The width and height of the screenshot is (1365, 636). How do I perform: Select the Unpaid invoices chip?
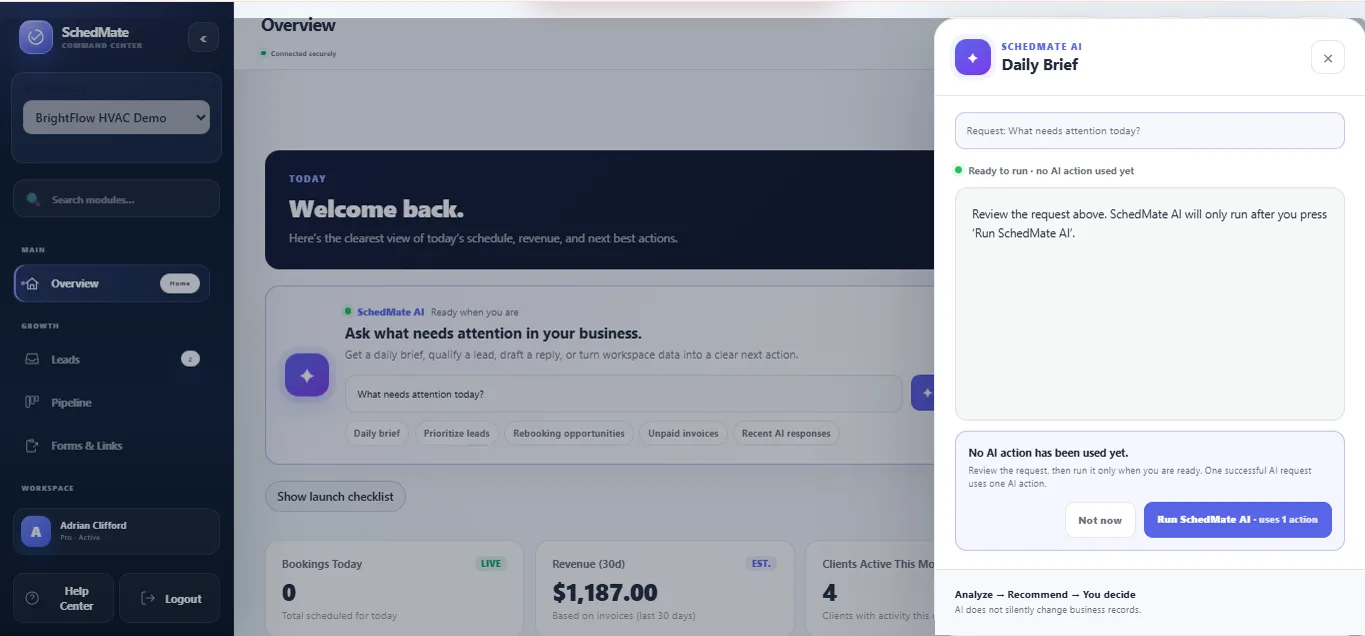pyautogui.click(x=683, y=433)
